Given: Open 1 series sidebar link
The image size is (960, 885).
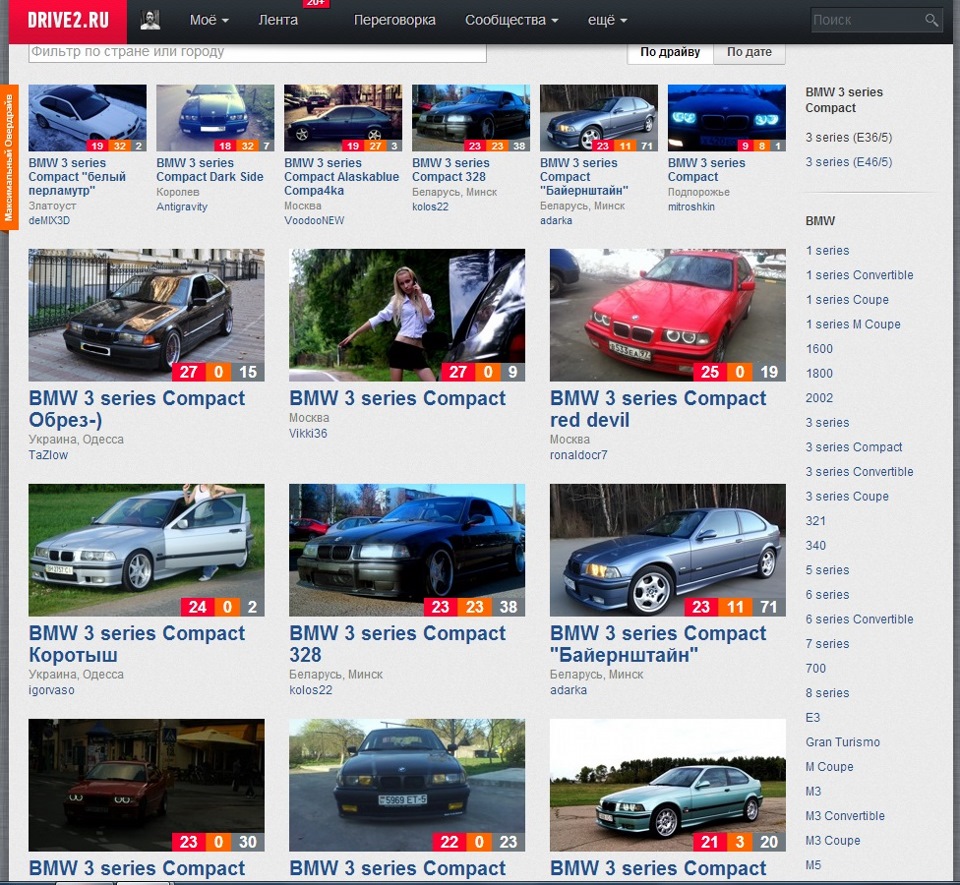Looking at the screenshot, I should tap(827, 250).
